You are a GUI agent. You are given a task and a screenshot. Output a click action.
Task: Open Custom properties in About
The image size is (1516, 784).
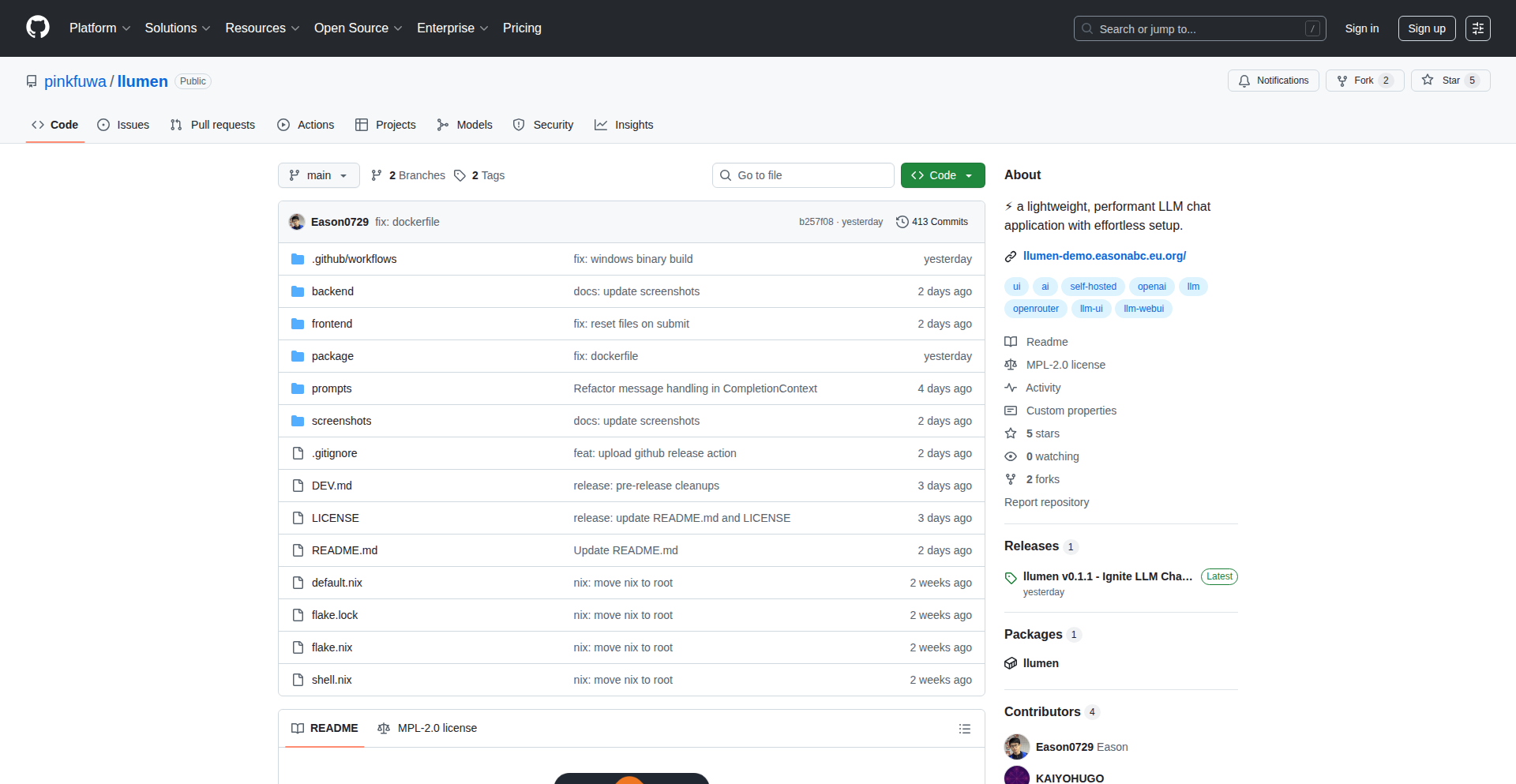pyautogui.click(x=1060, y=411)
